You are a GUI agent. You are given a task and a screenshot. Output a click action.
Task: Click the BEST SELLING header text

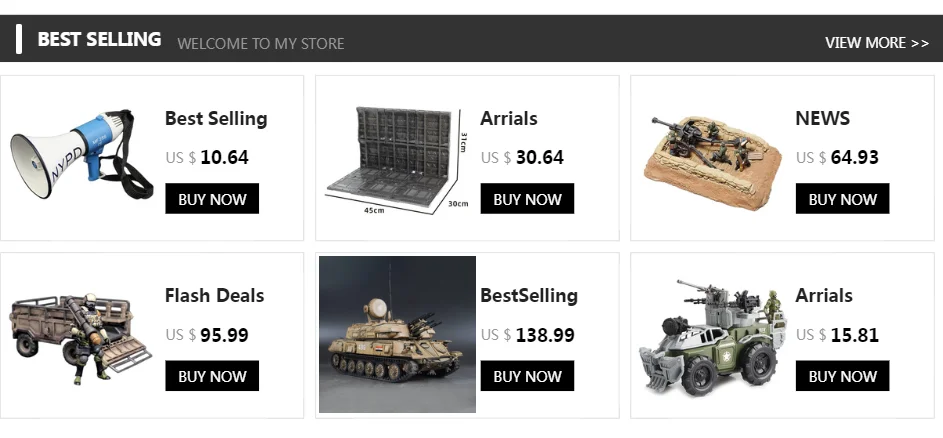(x=99, y=39)
